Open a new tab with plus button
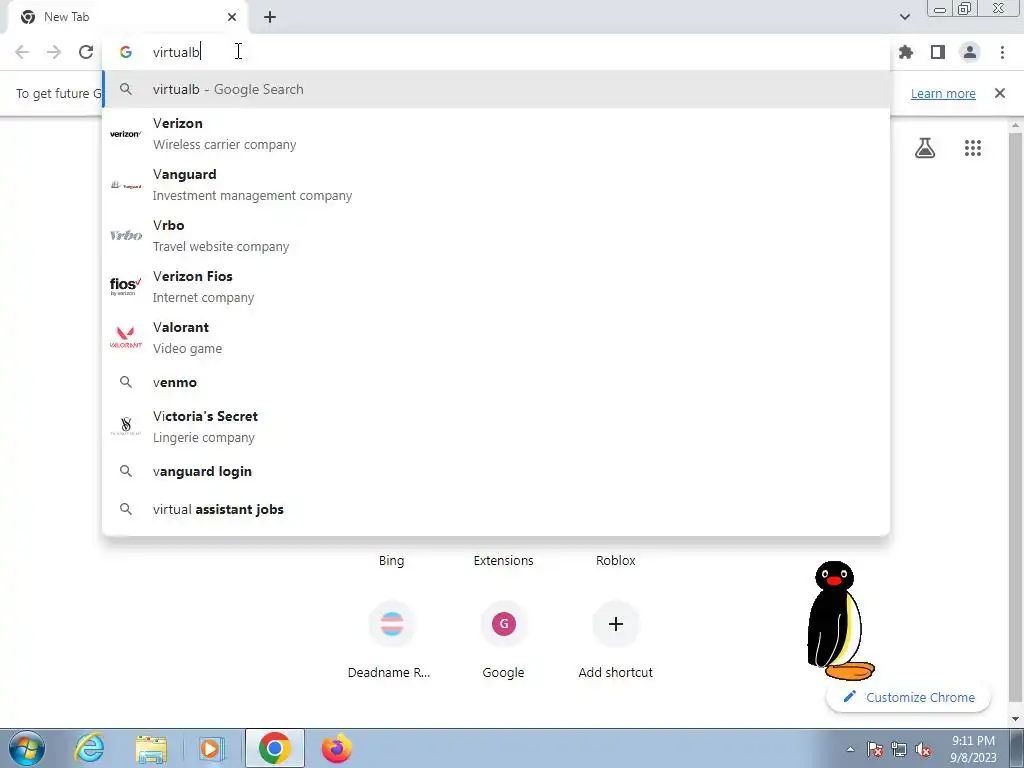Viewport: 1024px width, 768px height. [x=270, y=17]
